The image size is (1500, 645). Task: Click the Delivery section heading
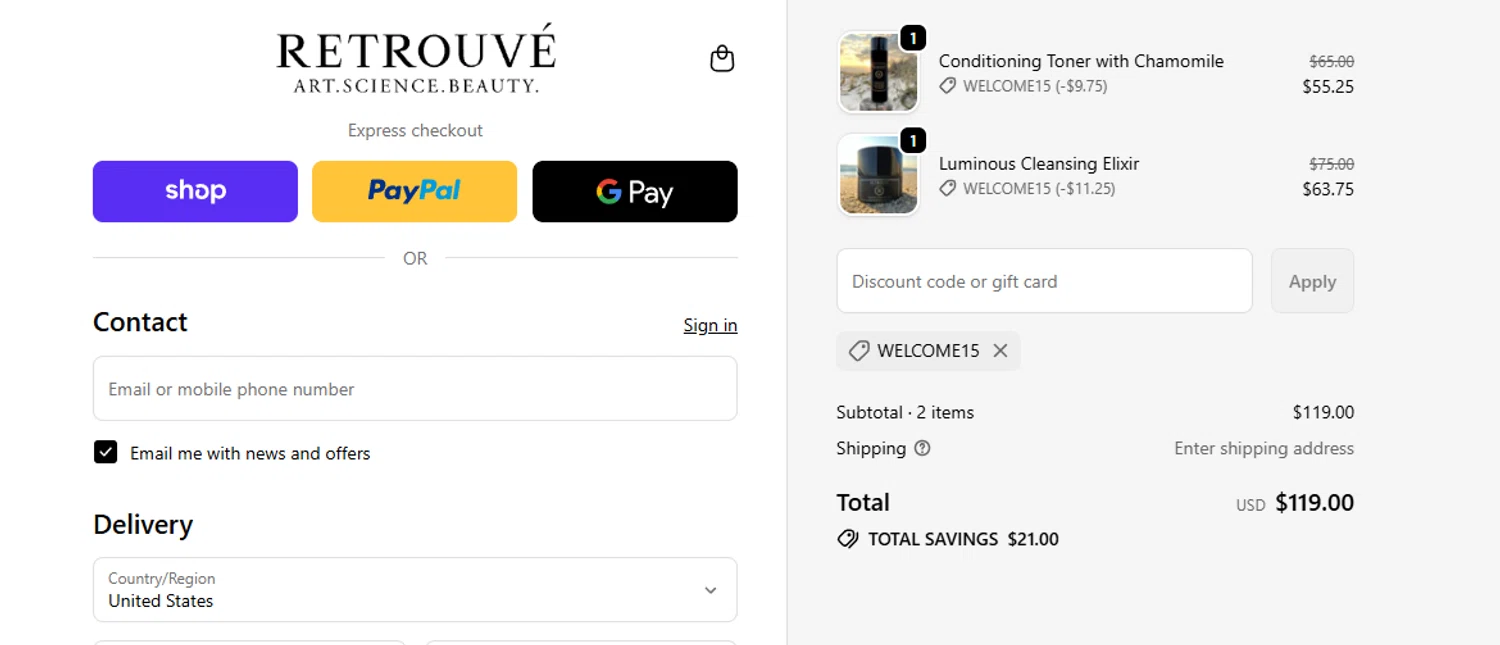(143, 525)
